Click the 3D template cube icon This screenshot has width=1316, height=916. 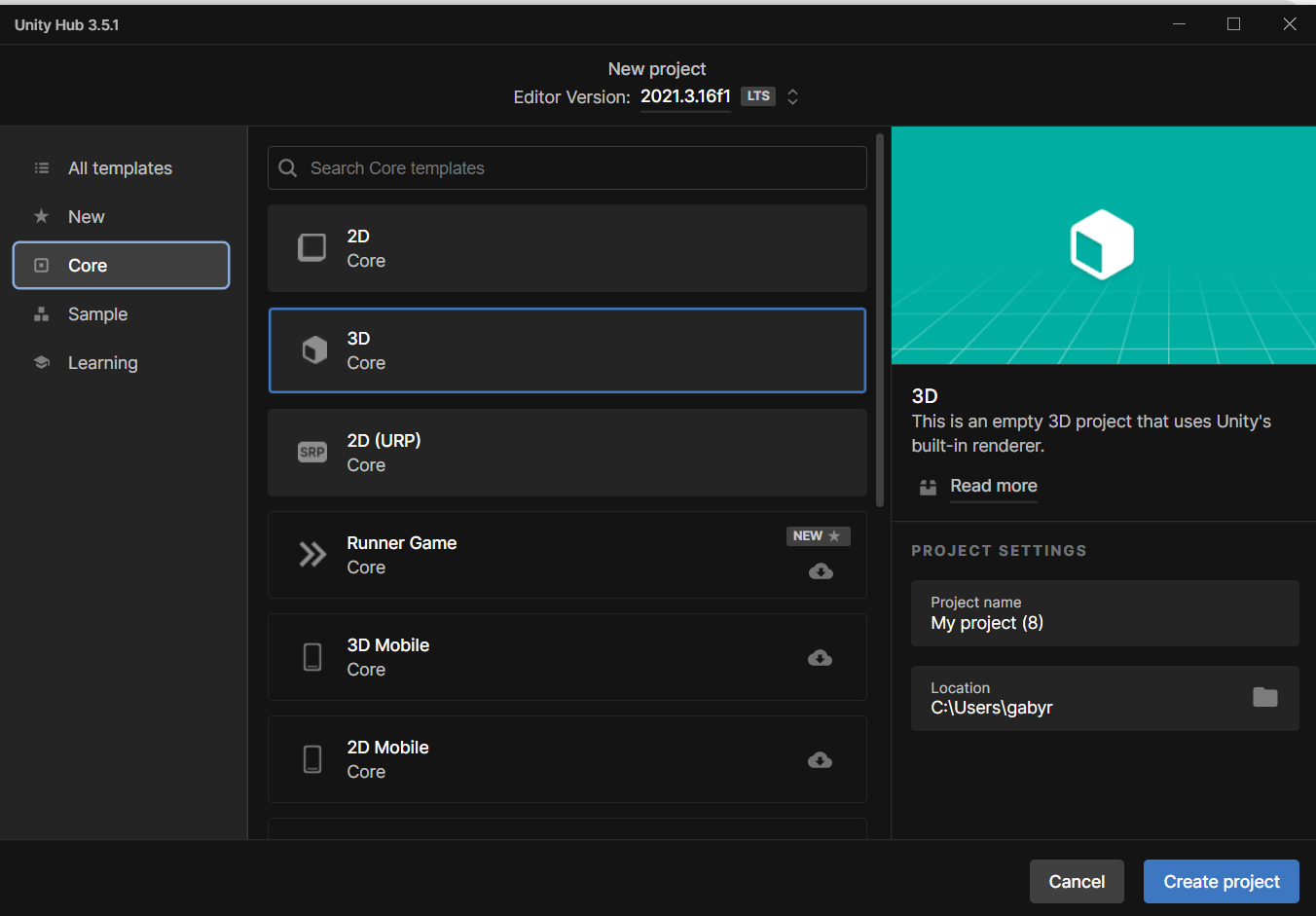coord(314,349)
